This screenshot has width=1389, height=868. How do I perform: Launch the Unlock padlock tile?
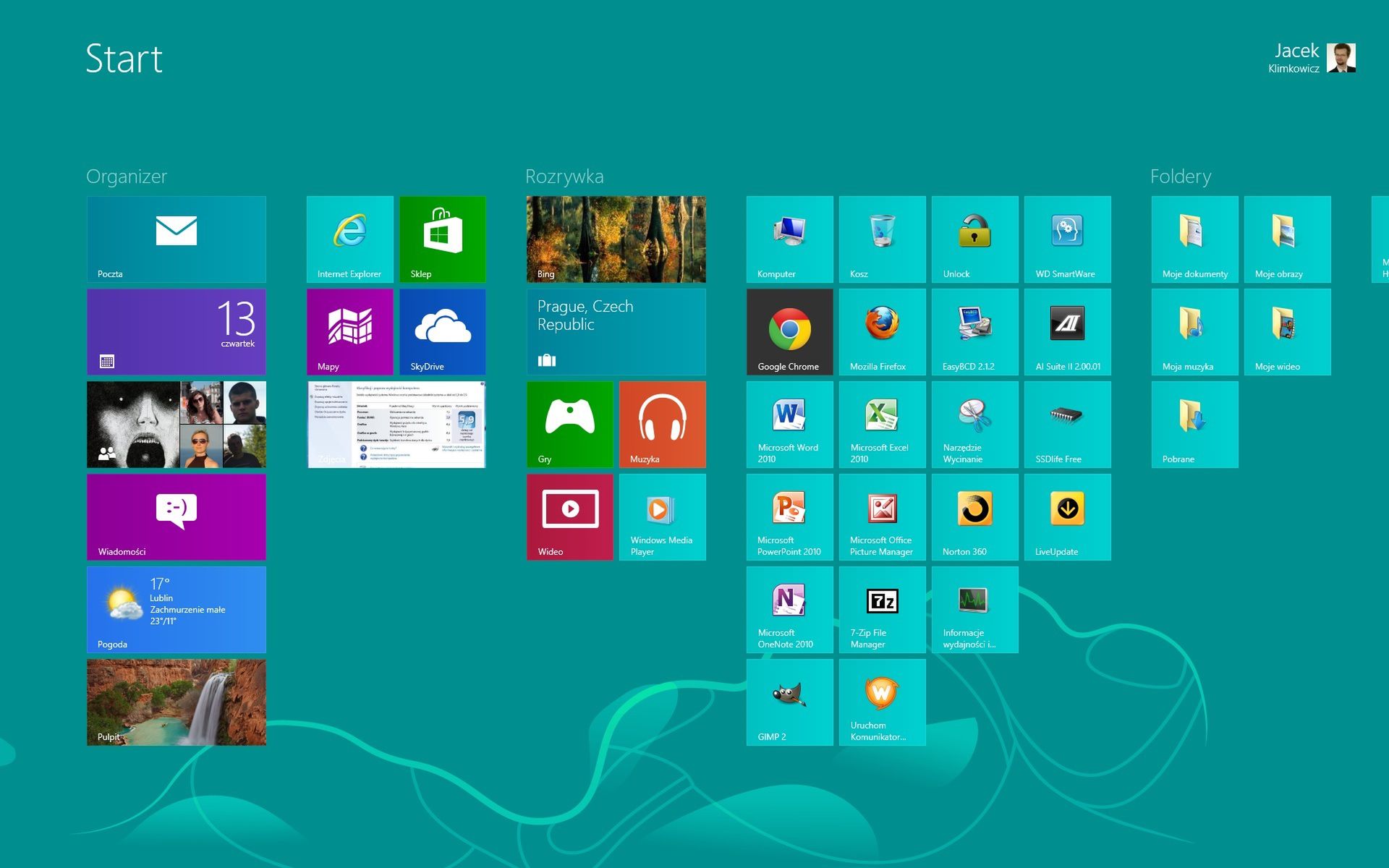point(975,239)
